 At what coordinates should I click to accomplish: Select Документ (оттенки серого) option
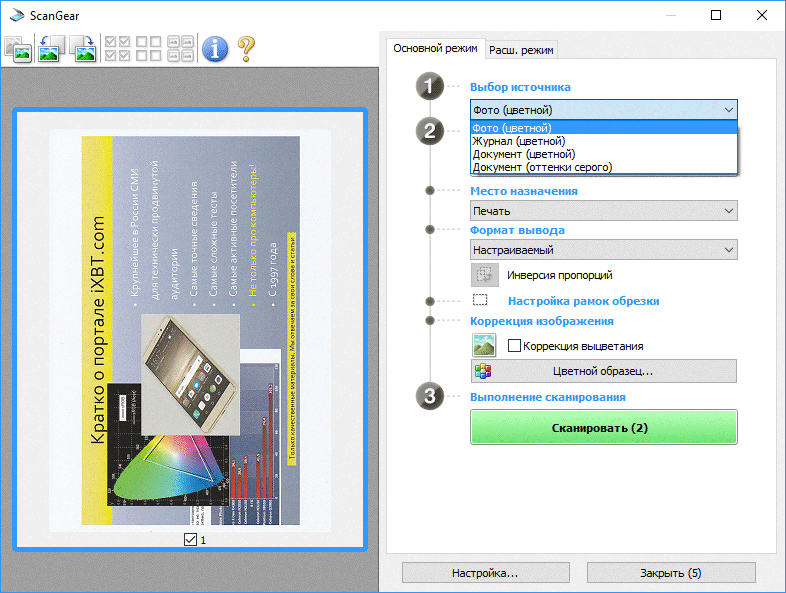[604, 167]
